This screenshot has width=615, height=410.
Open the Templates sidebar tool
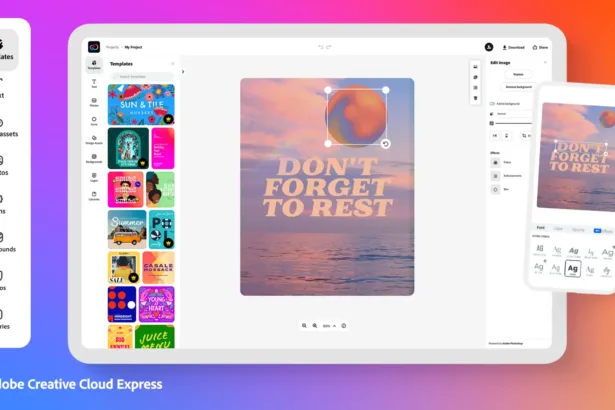point(94,64)
